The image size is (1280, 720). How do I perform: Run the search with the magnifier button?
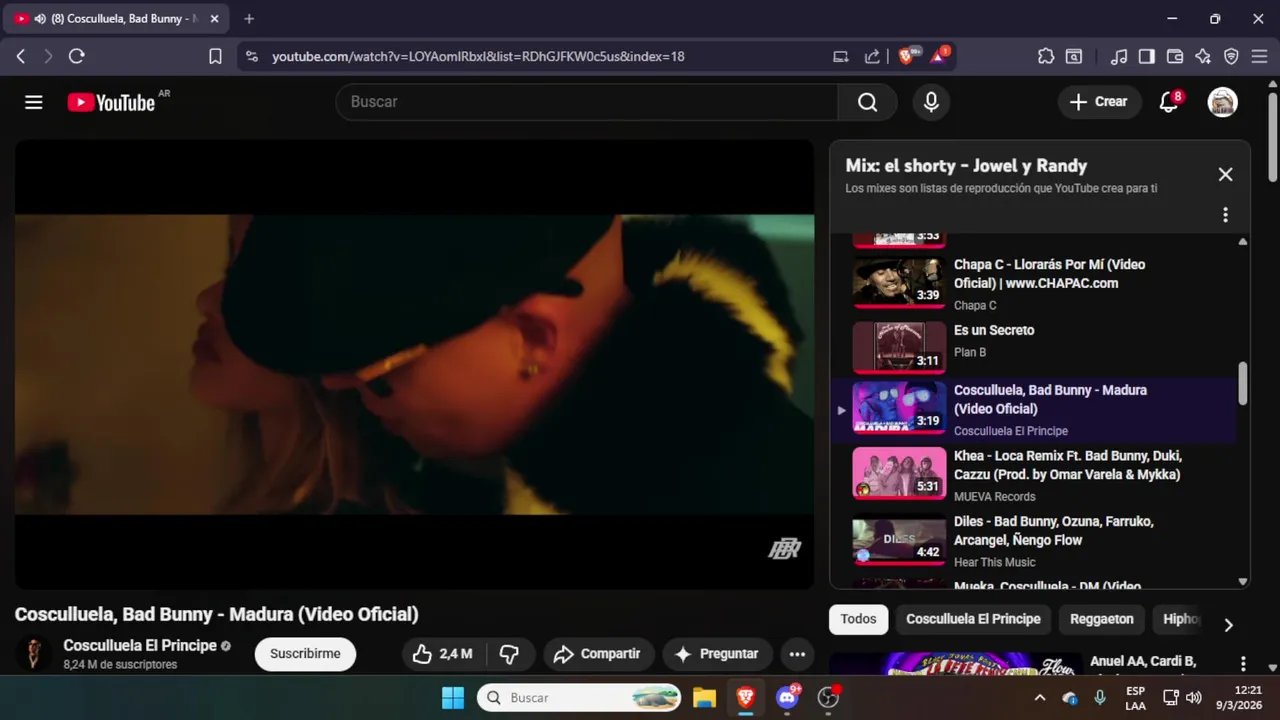coord(867,102)
